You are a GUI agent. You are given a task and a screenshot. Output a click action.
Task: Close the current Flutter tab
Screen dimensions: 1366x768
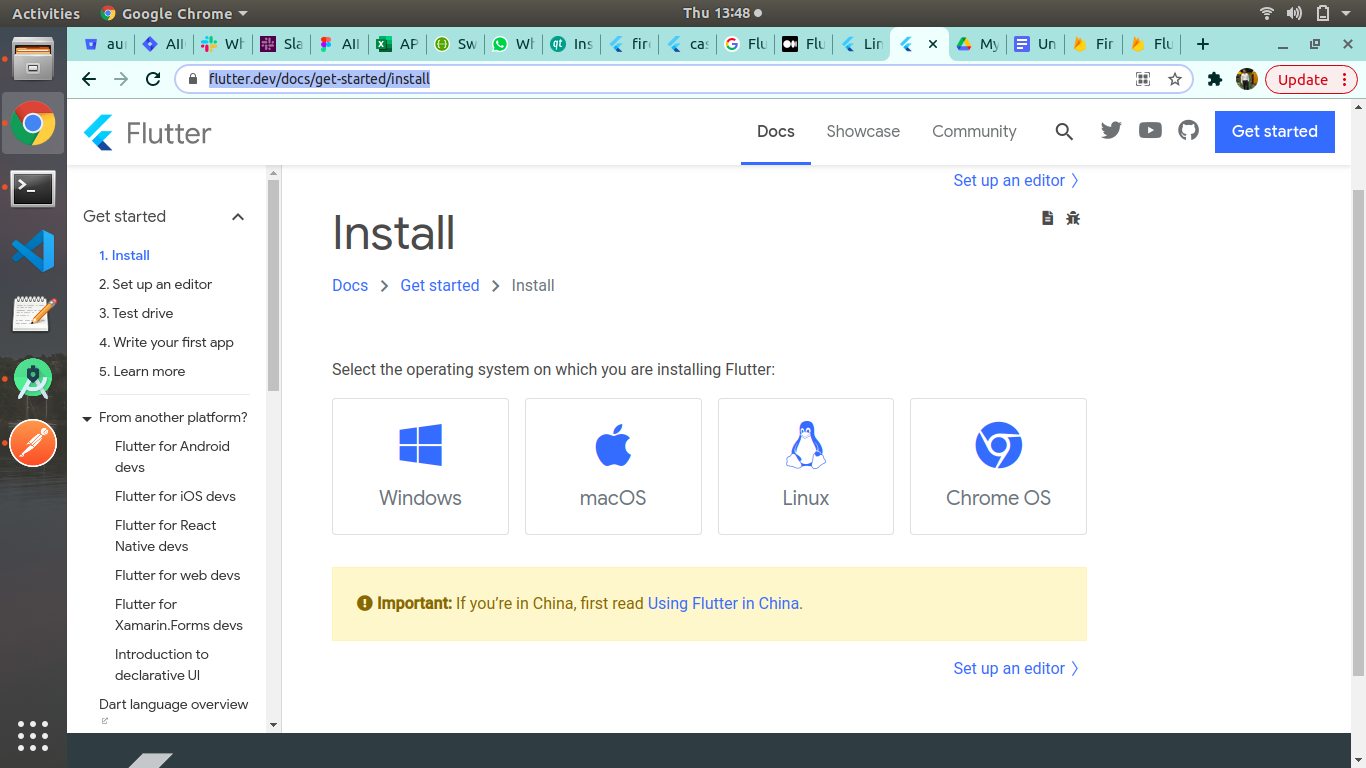coord(933,44)
